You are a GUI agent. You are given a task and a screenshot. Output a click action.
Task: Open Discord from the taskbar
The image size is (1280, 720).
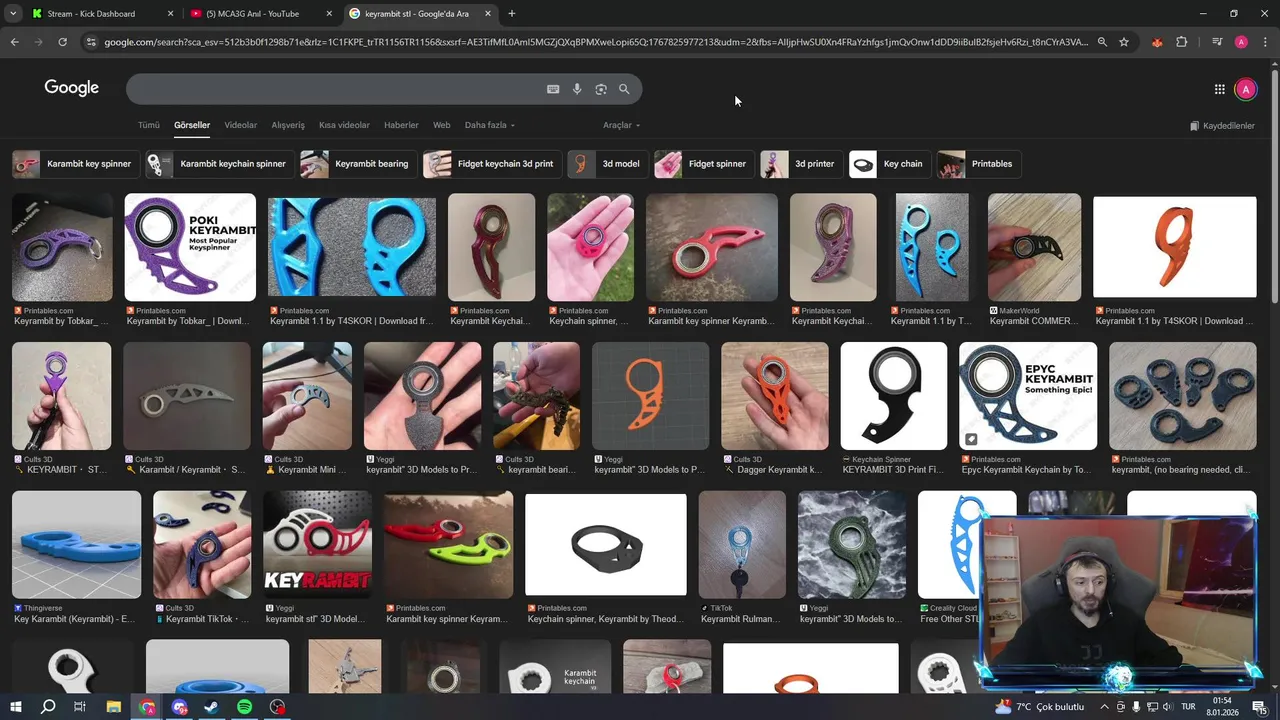[179, 706]
